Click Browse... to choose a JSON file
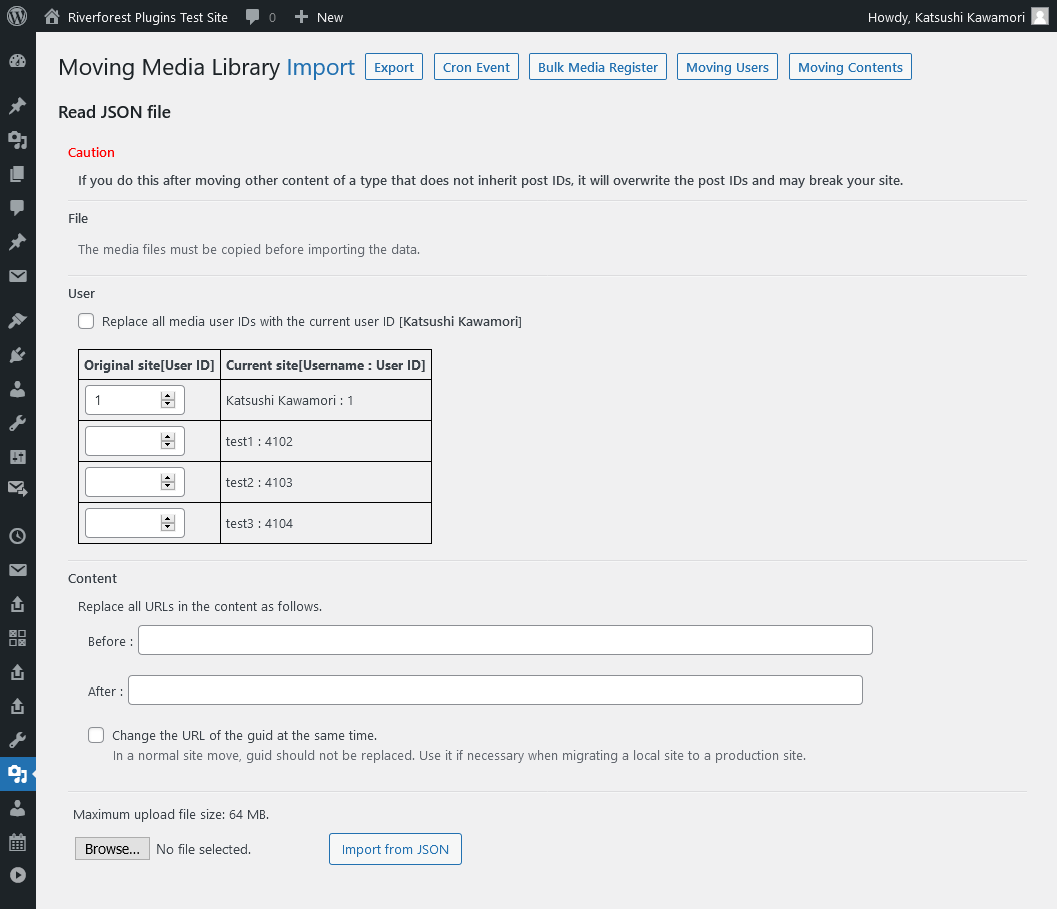This screenshot has width=1057, height=909. click(112, 849)
